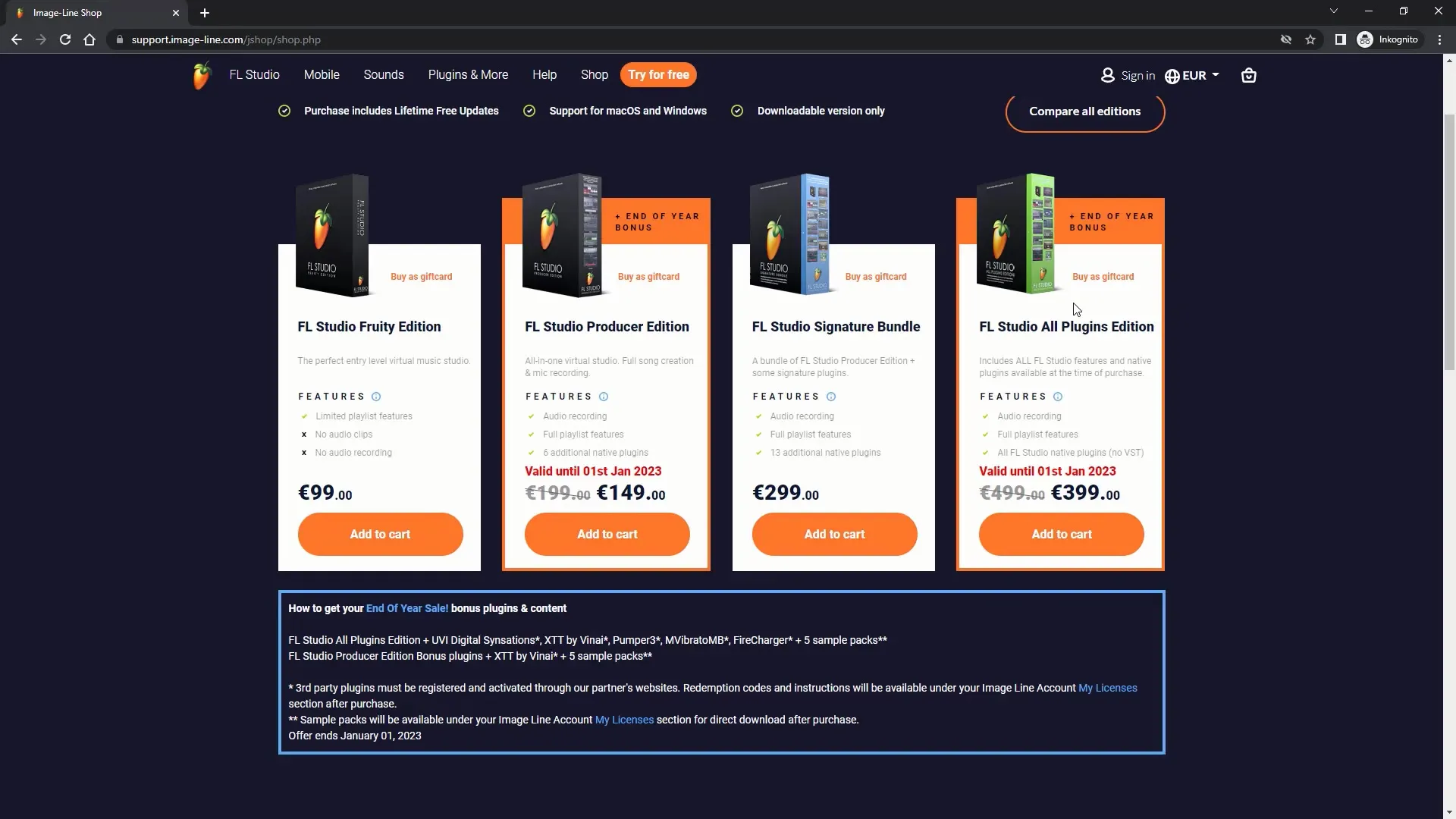Buy All Plugins Edition as giftcard
This screenshot has width=1456, height=819.
(x=1103, y=277)
